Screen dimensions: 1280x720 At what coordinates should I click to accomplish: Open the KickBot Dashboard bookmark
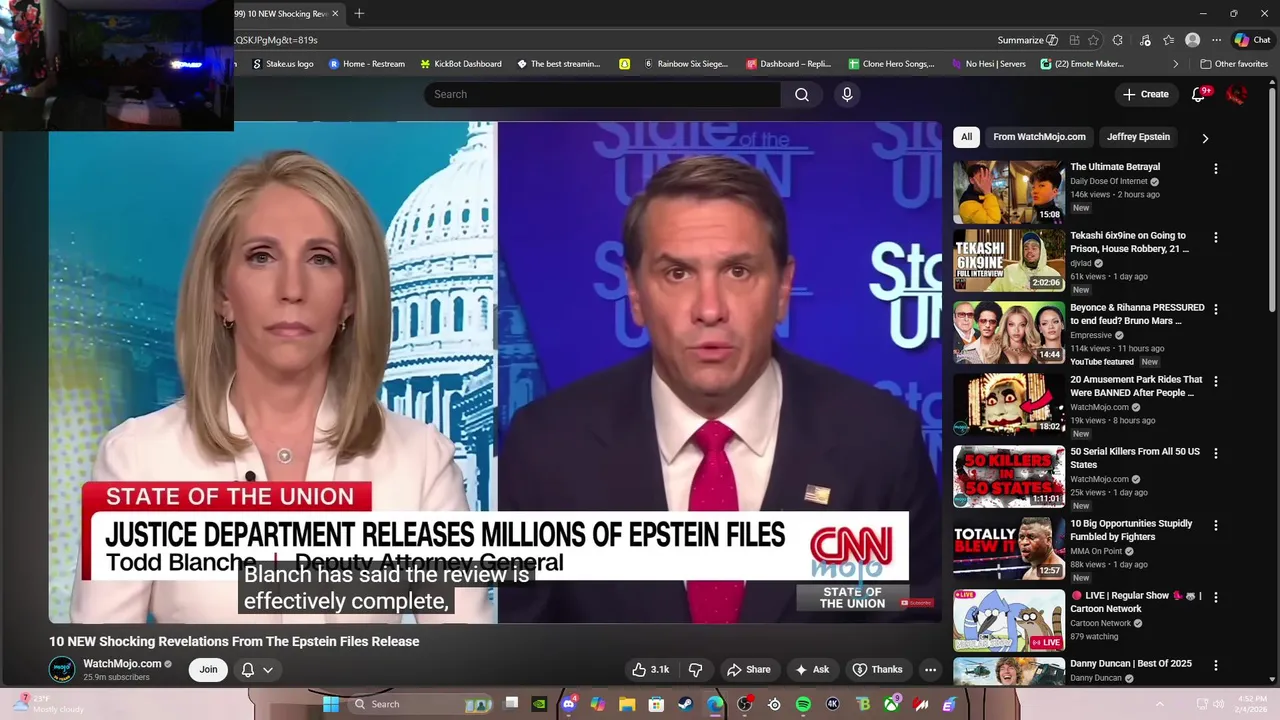click(x=460, y=64)
